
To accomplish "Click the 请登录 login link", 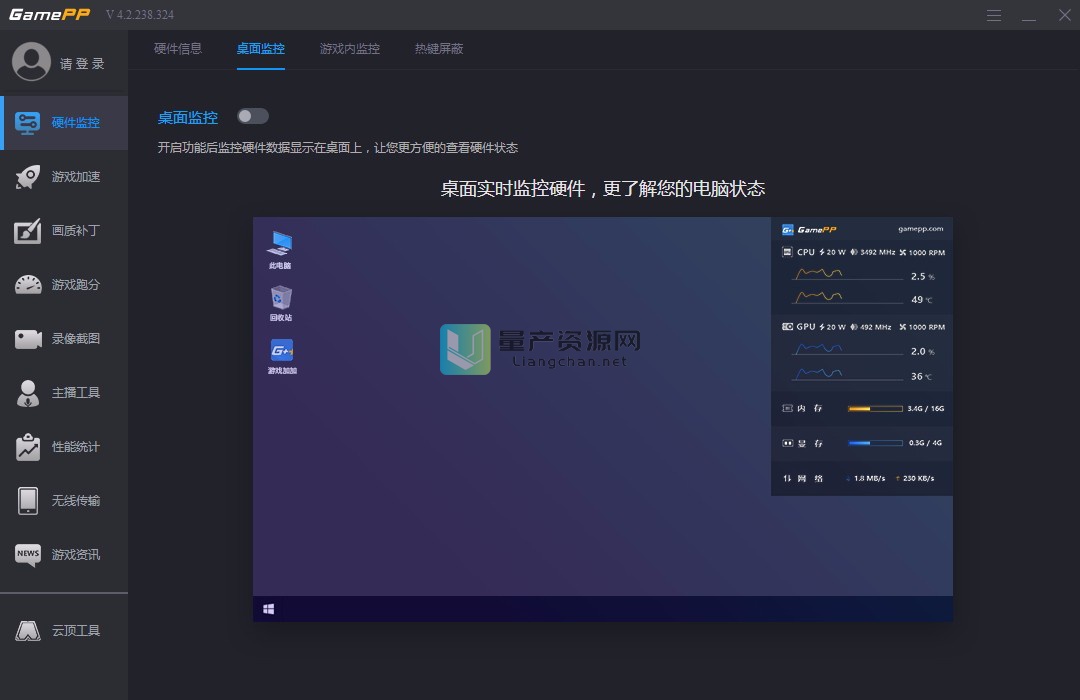I will (x=82, y=63).
